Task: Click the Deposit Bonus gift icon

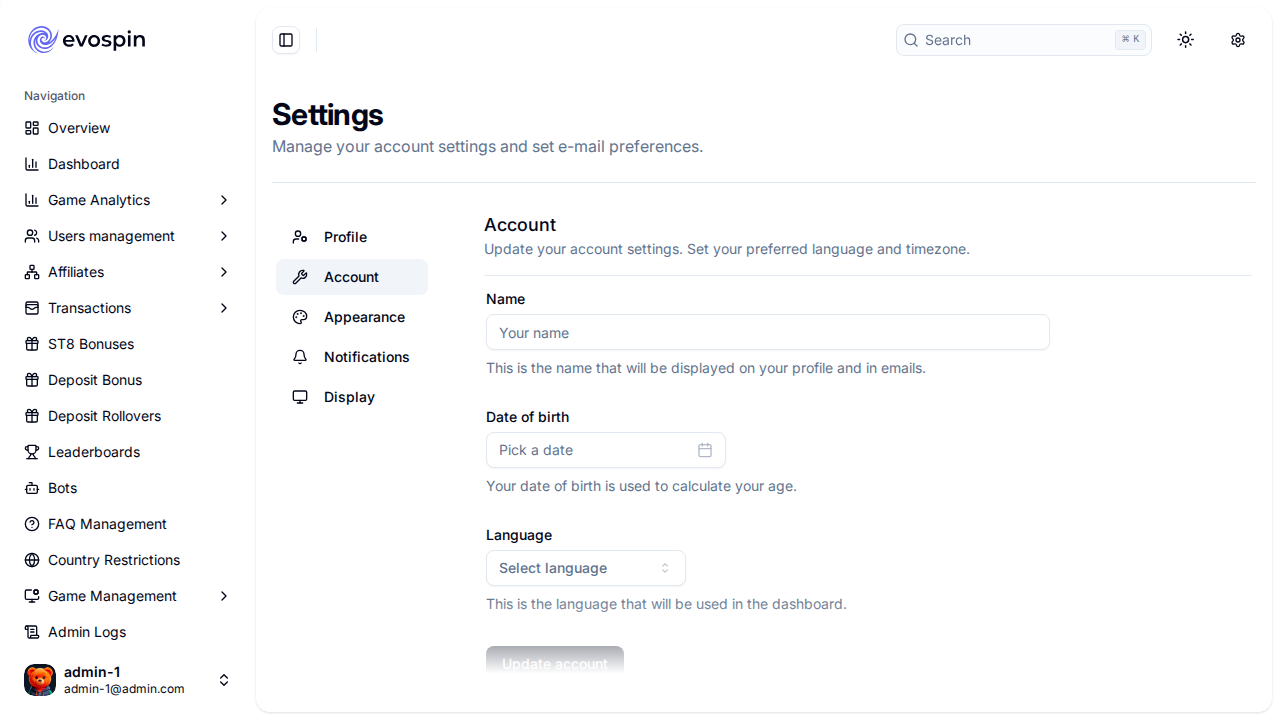Action: (32, 380)
